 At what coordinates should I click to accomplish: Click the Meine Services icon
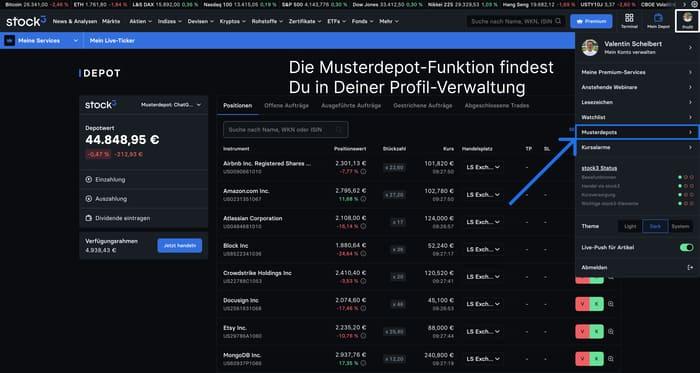9,41
